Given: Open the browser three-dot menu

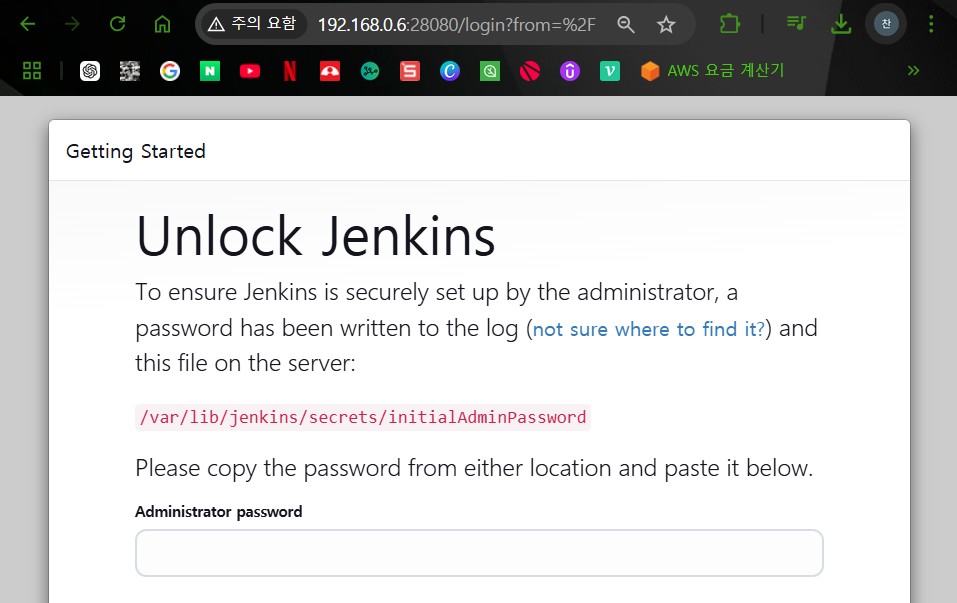Looking at the screenshot, I should pyautogui.click(x=931, y=24).
